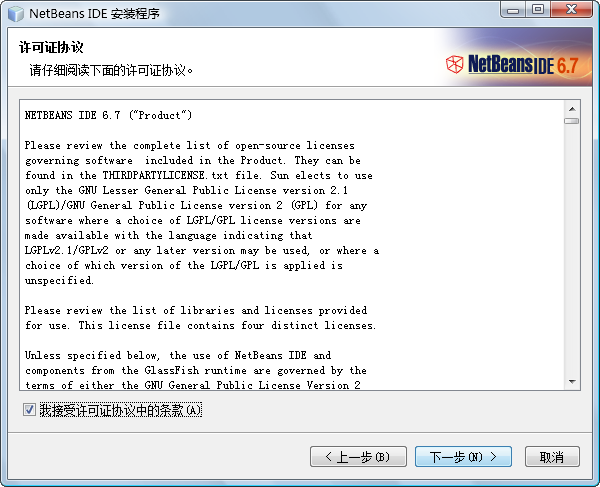Click the NetBeans cube icon in title bar
This screenshot has height=487, width=600.
click(x=16, y=14)
